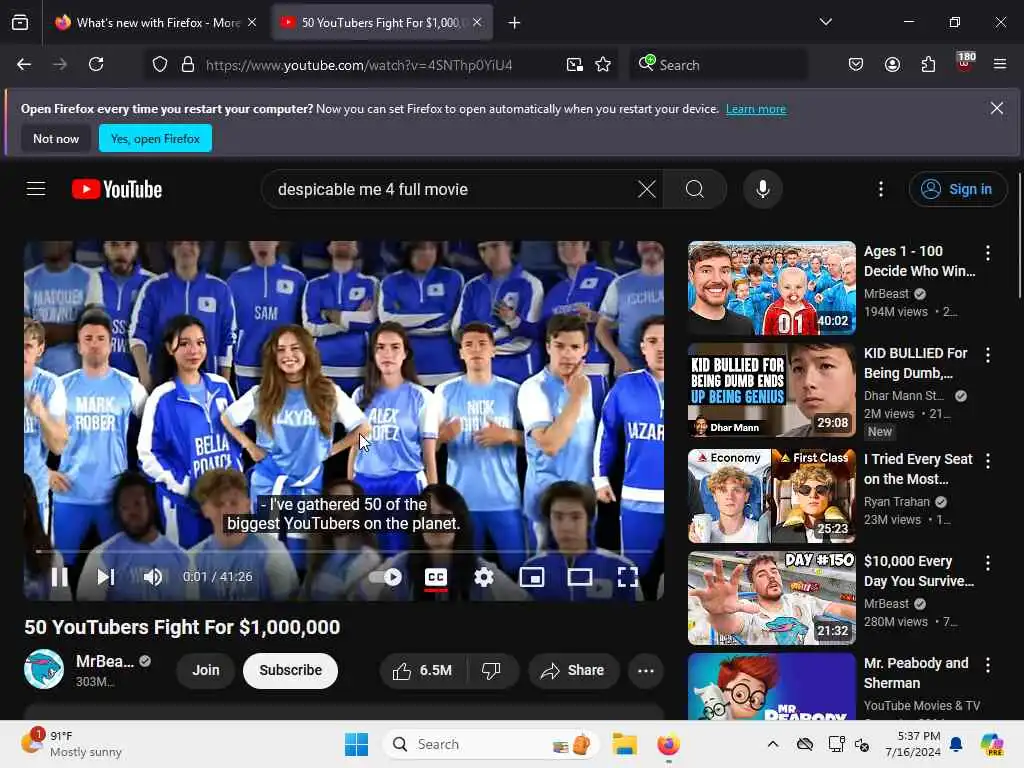1024x768 pixels.
Task: Focus the Firefox Search bar
Action: point(718,65)
